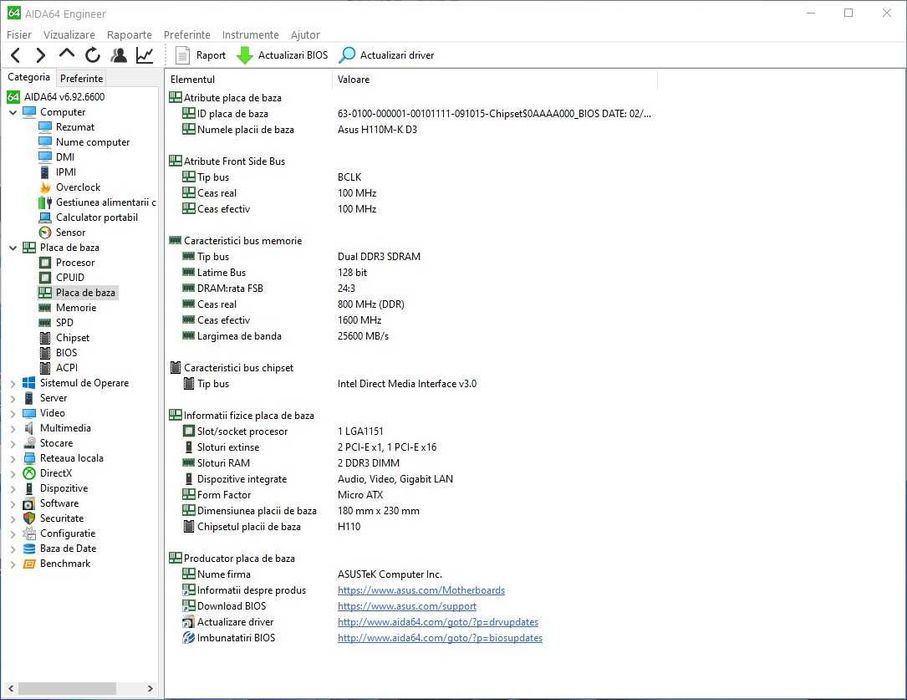
Task: Open the asus.com/Motherboards link
Action: pyautogui.click(x=421, y=590)
